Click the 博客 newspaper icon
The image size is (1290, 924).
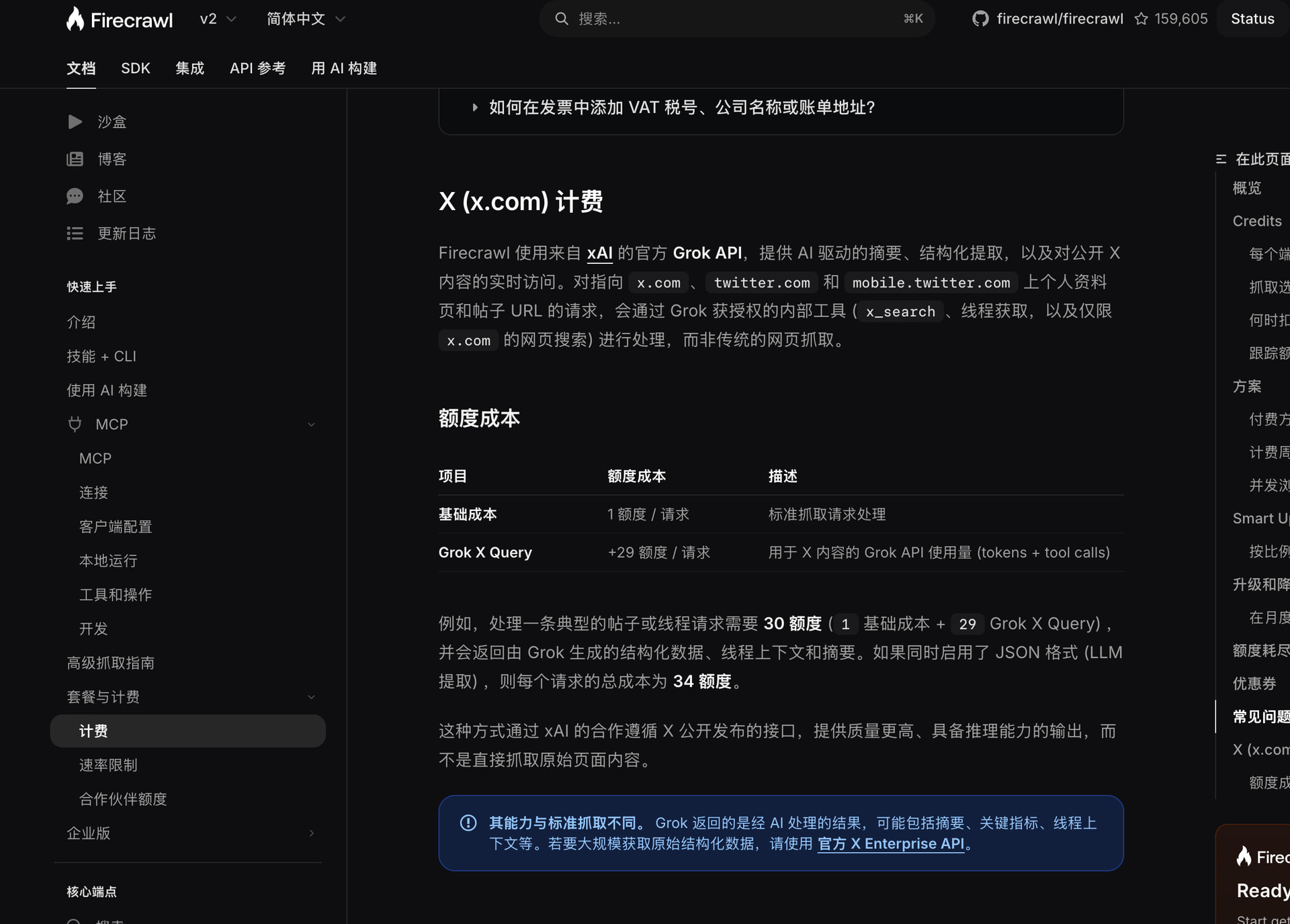(x=75, y=159)
